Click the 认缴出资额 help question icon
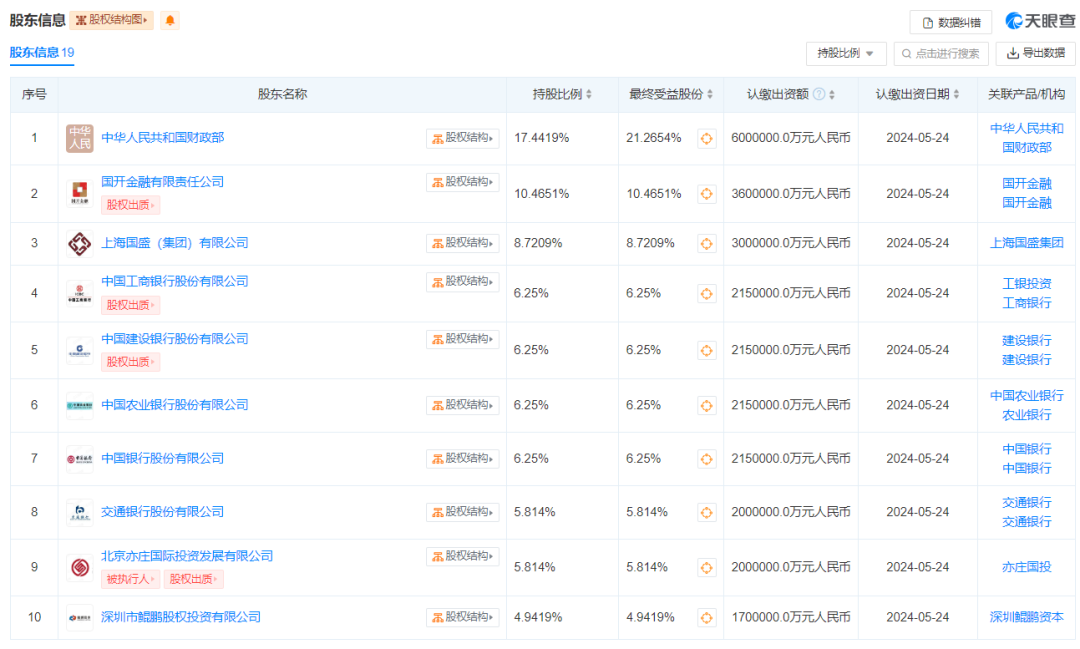The image size is (1080, 649). 819,94
